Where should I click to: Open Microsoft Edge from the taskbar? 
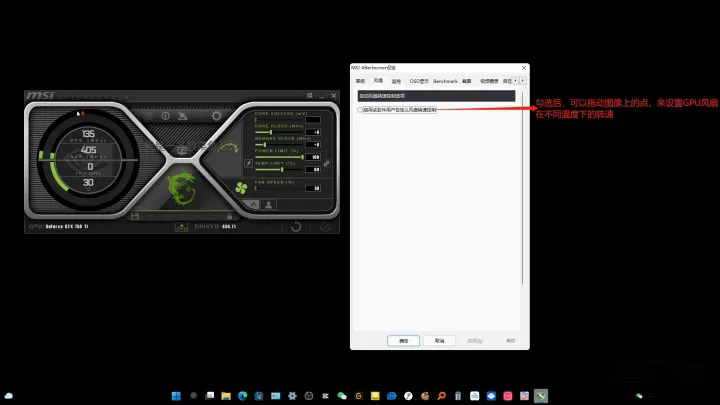click(x=242, y=396)
